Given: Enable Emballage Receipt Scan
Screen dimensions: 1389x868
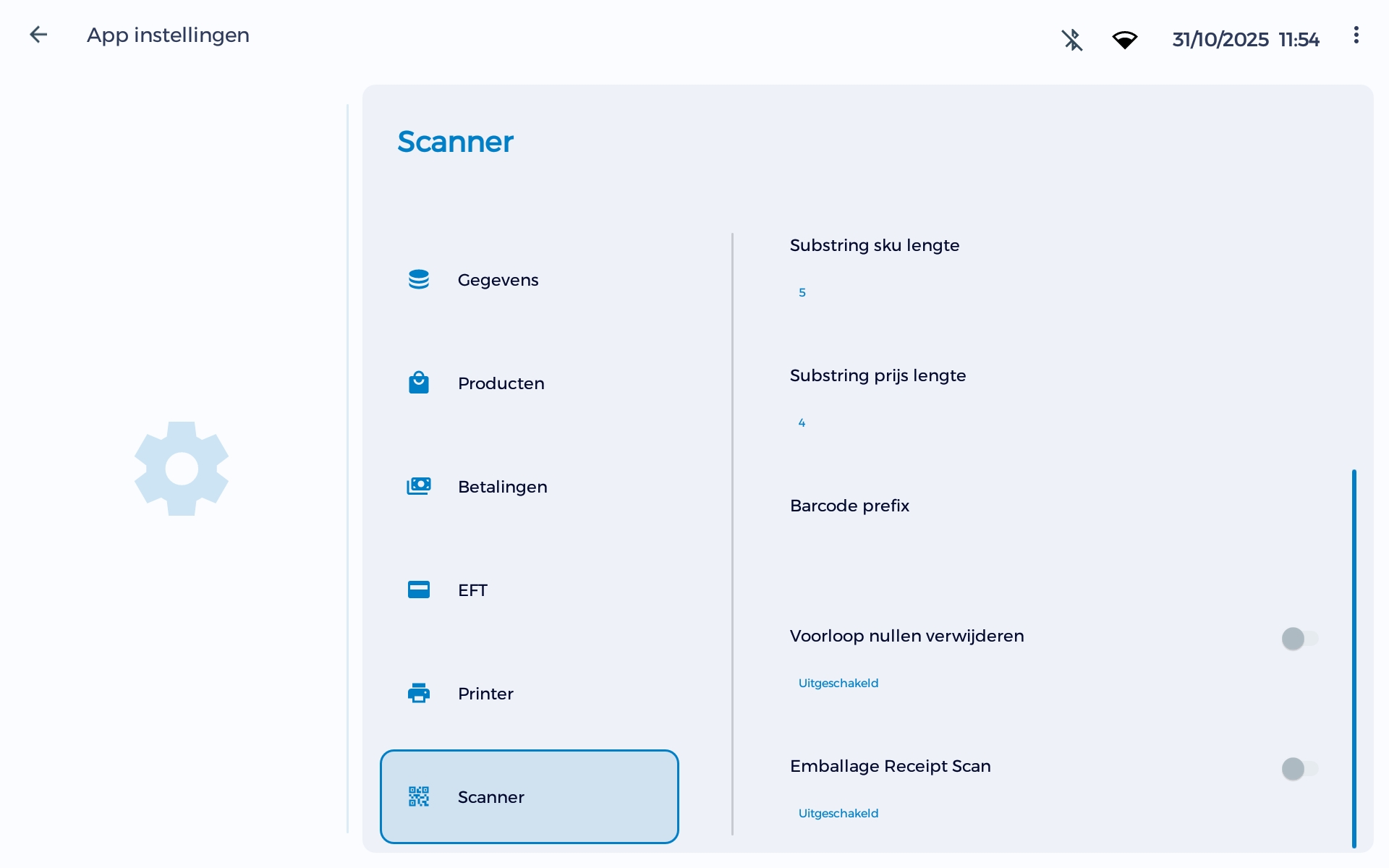Looking at the screenshot, I should click(1299, 769).
